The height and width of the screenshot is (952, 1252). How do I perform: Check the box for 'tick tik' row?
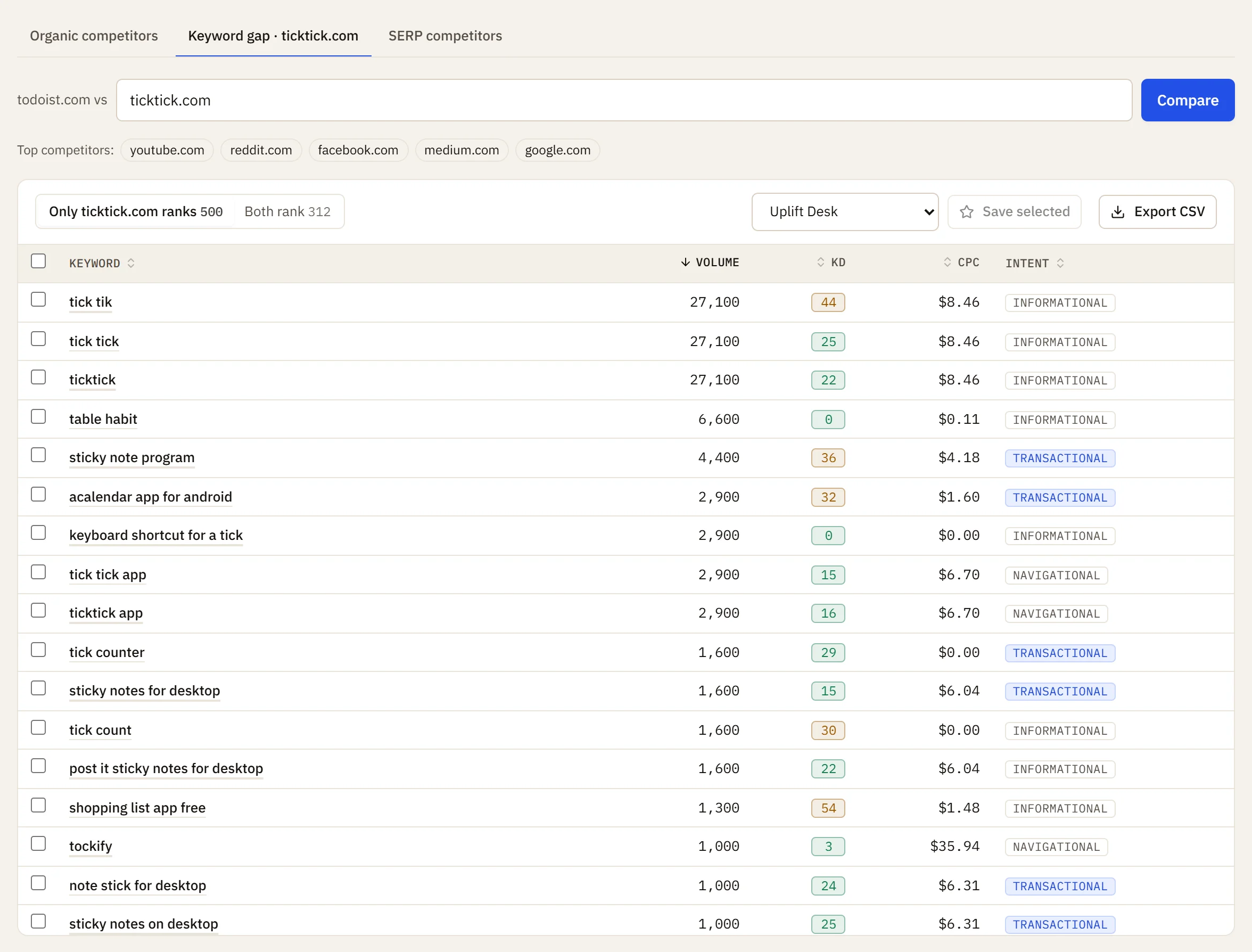(38, 299)
